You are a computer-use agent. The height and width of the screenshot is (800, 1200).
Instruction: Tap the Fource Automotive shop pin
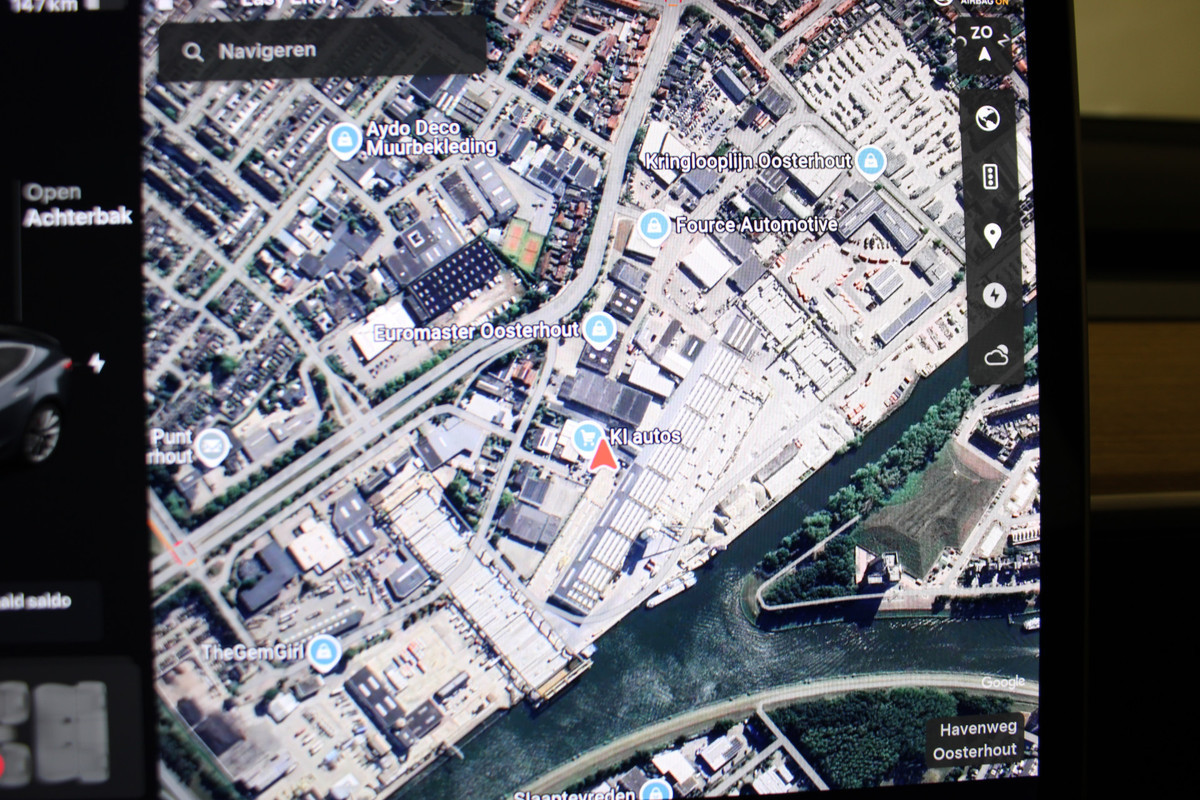(x=654, y=226)
